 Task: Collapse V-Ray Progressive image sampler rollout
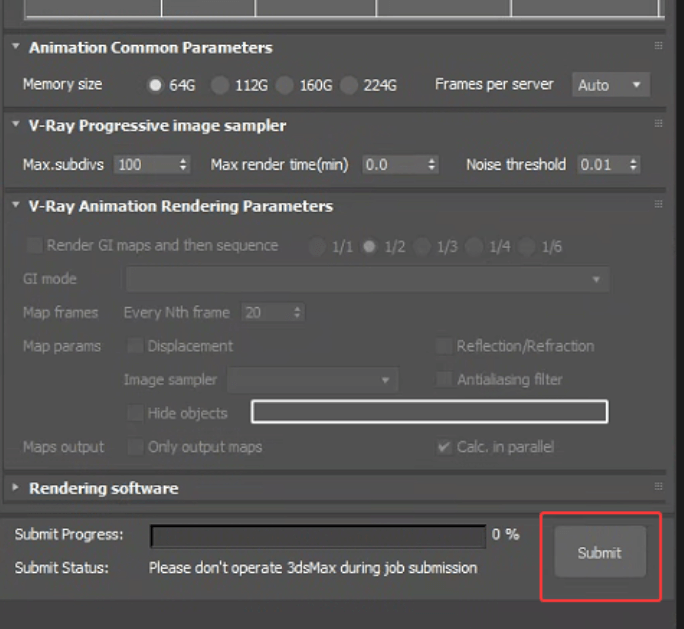[x=16, y=124]
